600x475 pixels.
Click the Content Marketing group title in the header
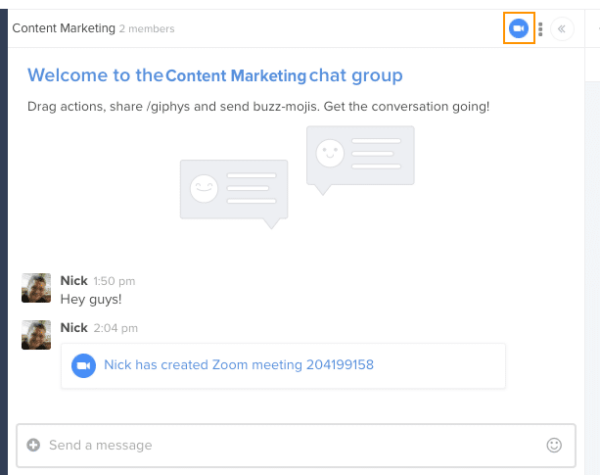tap(64, 28)
